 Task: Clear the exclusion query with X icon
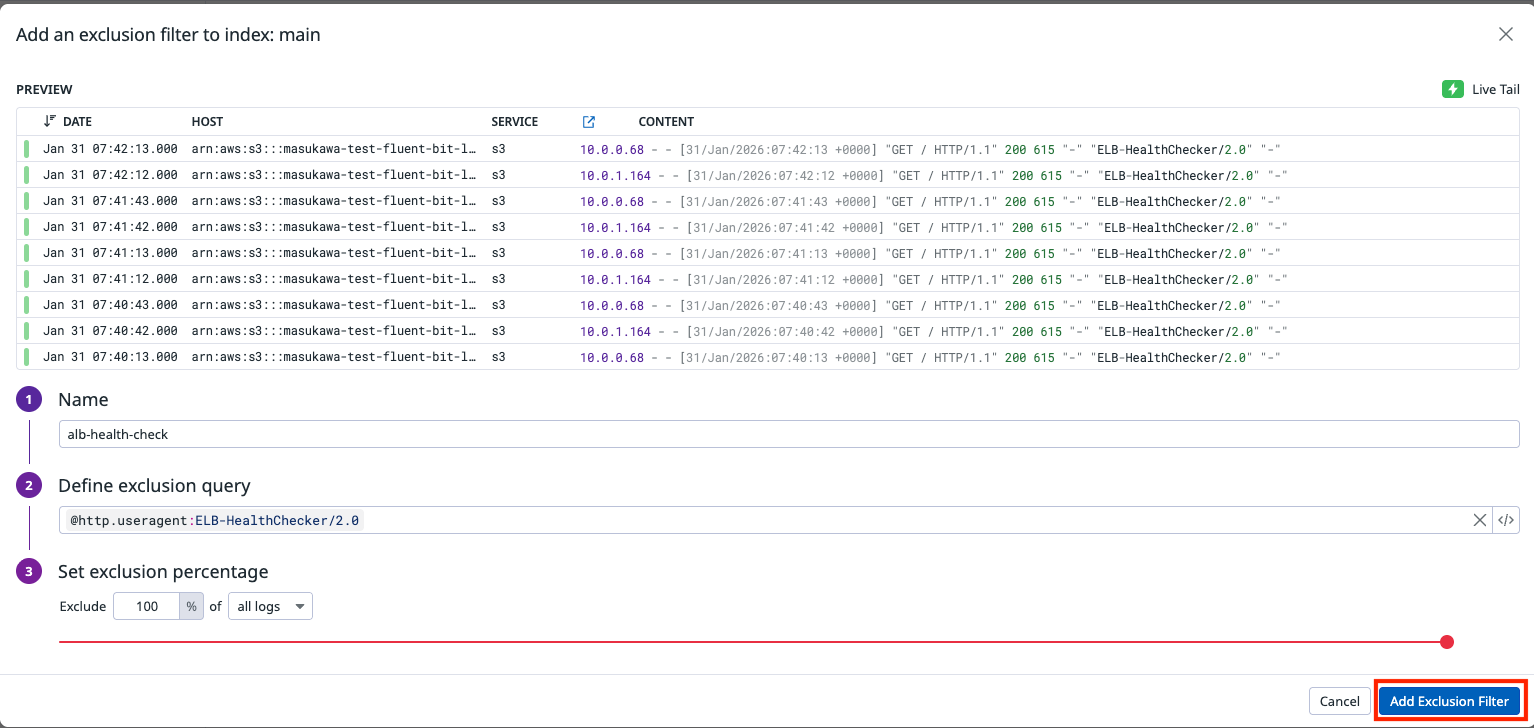pos(1480,520)
